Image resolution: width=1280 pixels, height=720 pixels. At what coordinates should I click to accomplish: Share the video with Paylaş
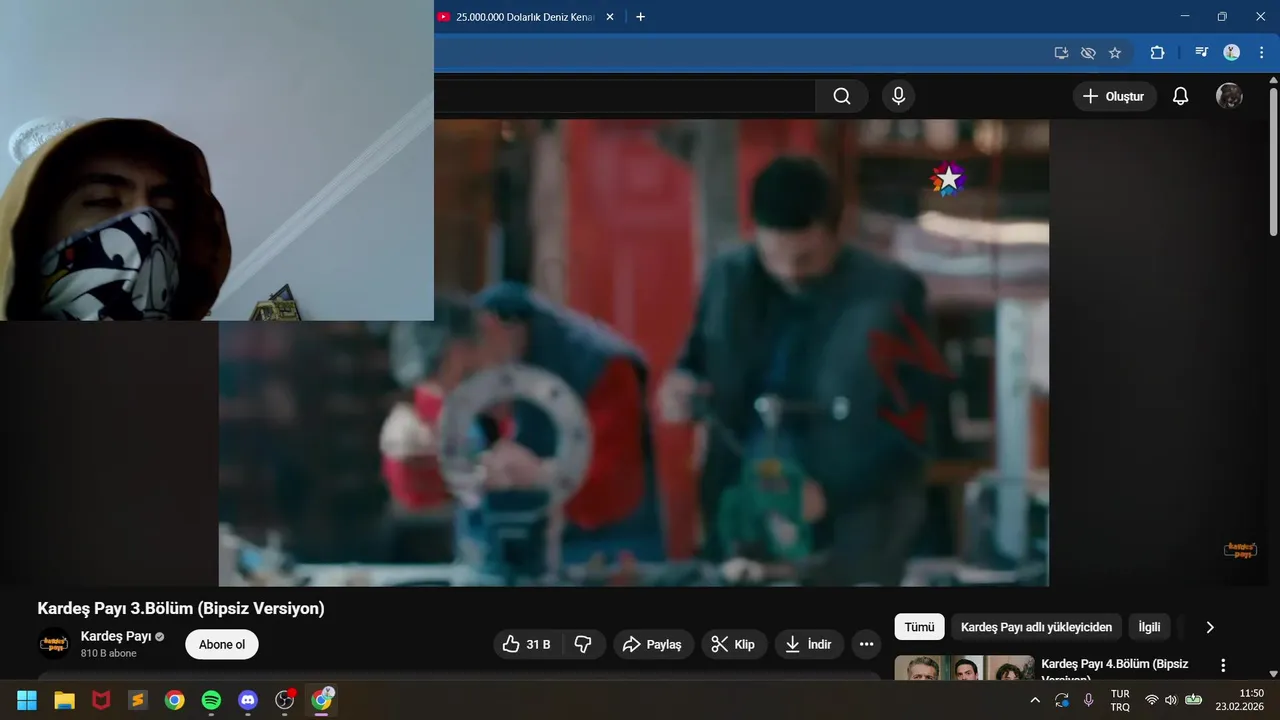(652, 644)
